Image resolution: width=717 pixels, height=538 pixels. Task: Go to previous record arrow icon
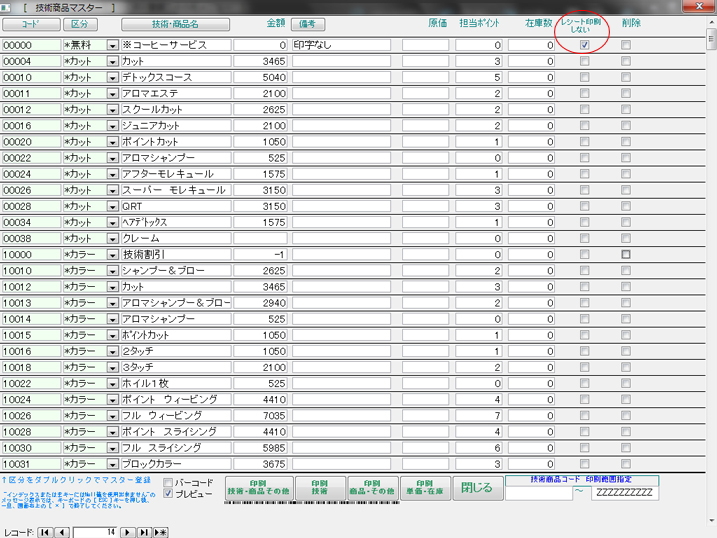point(62,533)
